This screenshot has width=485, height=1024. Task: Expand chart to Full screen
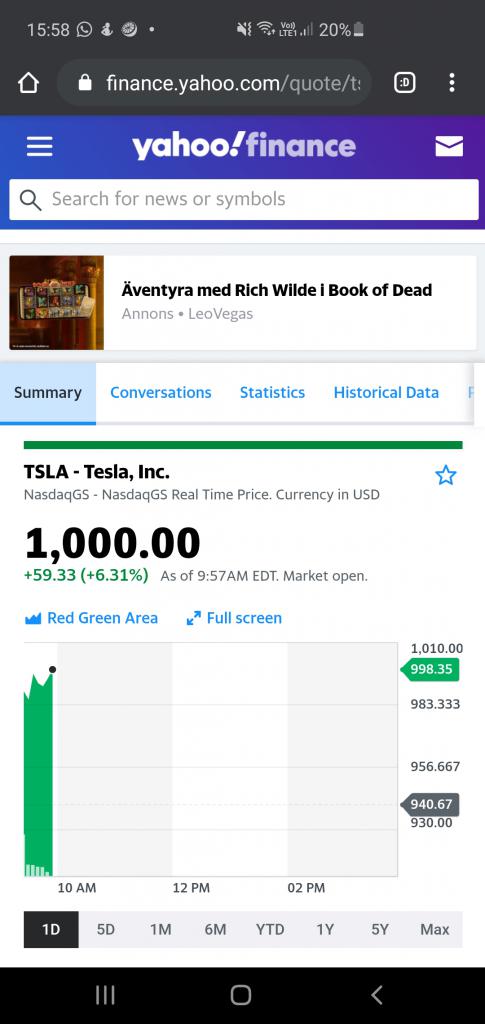(x=234, y=618)
